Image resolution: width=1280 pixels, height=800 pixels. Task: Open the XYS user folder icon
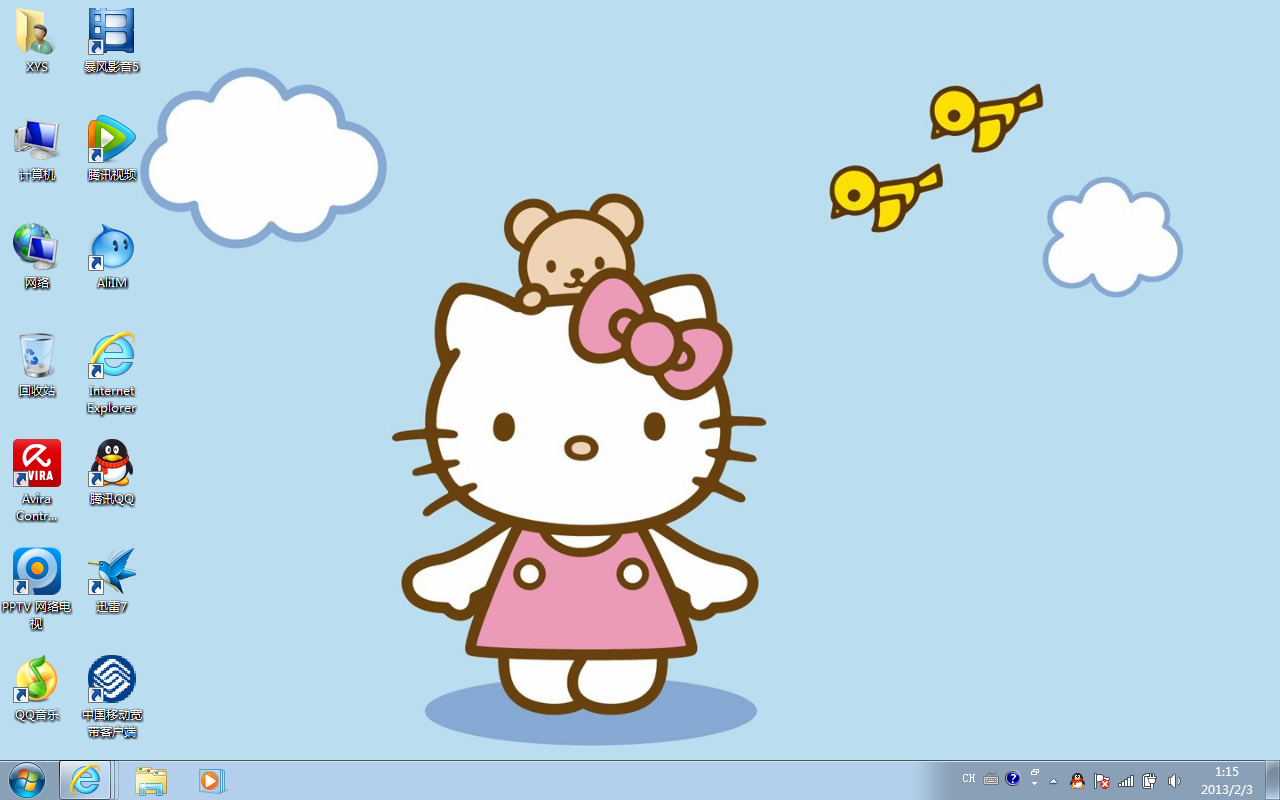[37, 41]
